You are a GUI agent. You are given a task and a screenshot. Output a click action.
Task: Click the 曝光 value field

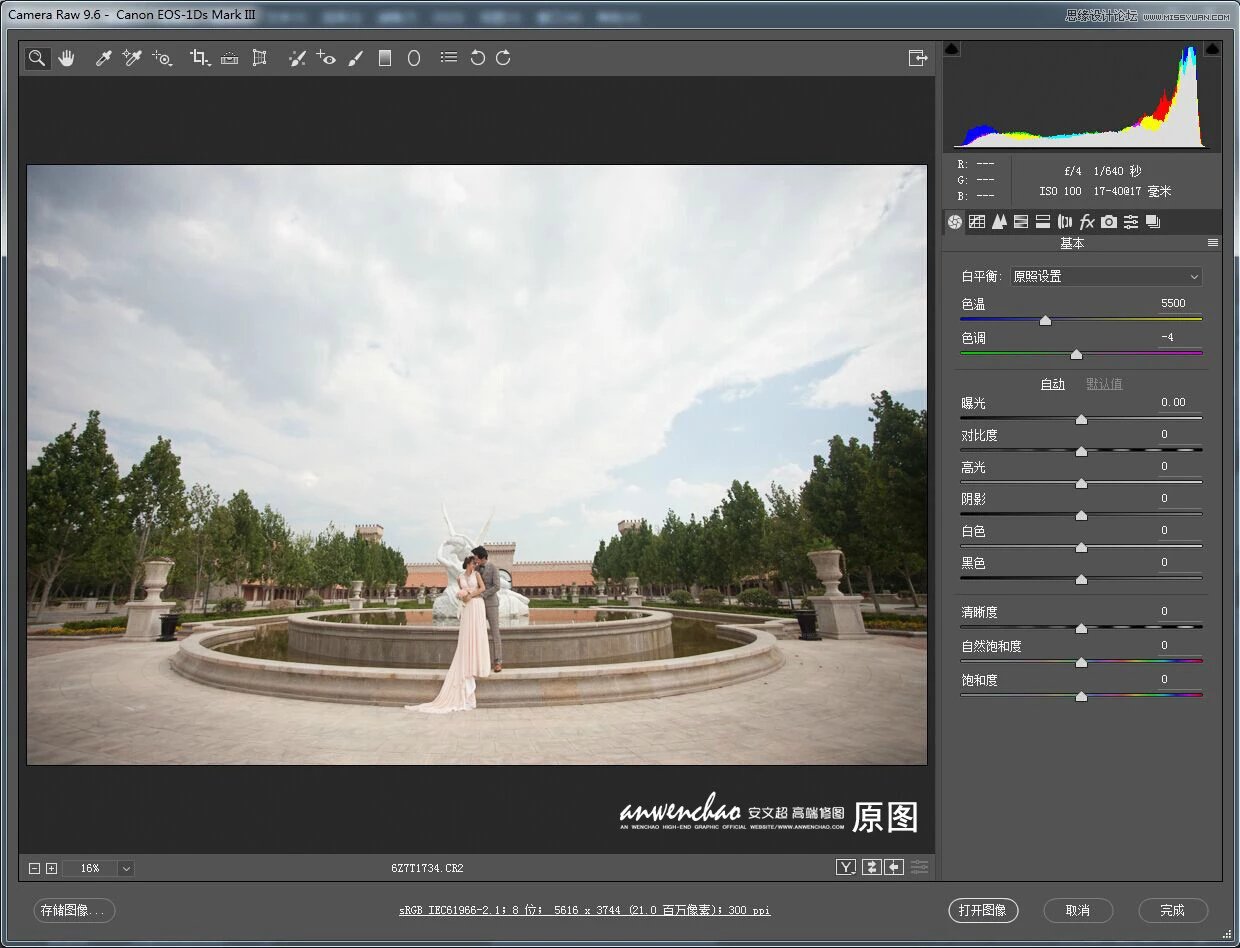pyautogui.click(x=1173, y=403)
